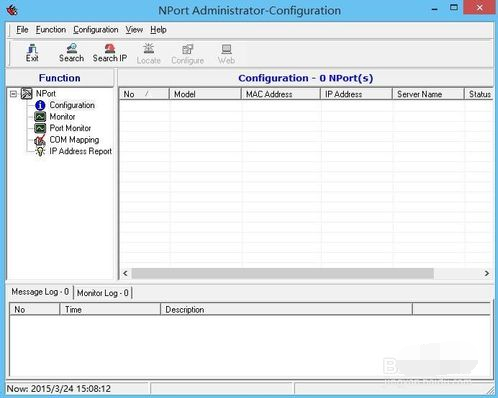This screenshot has height=398, width=498.
Task: Open the File menu
Action: point(22,30)
